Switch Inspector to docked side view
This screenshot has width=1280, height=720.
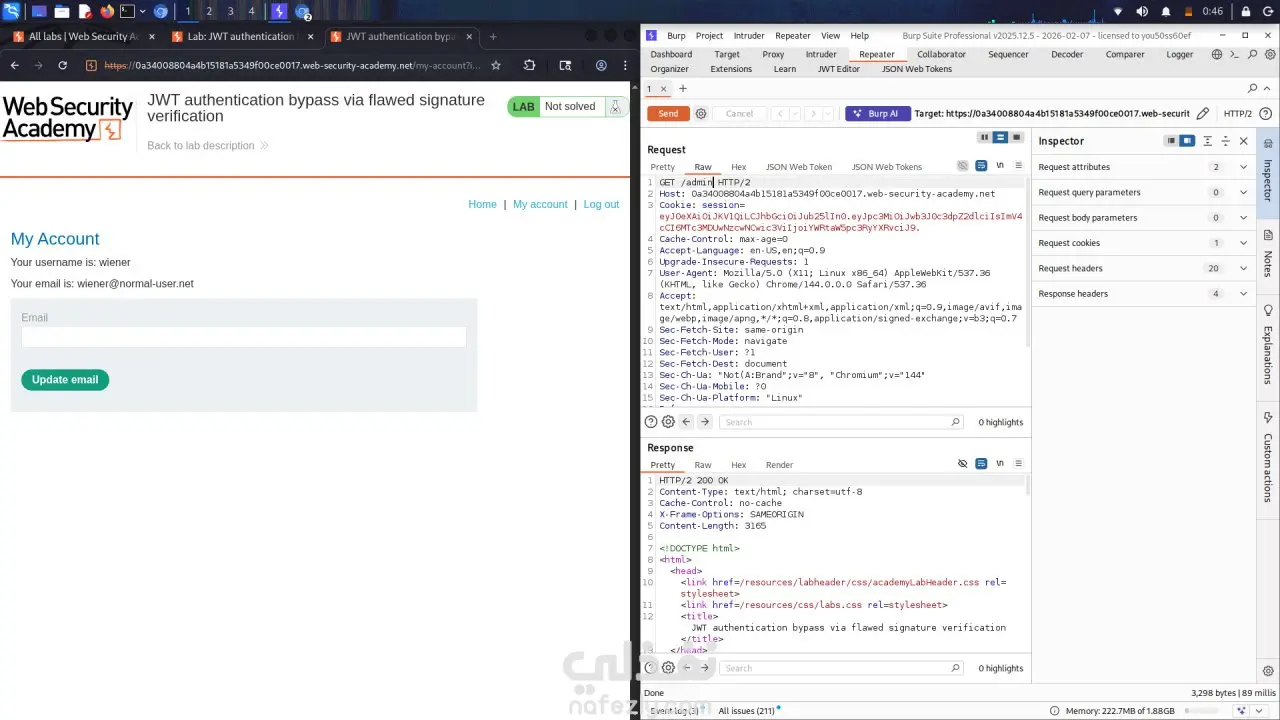coord(1187,141)
